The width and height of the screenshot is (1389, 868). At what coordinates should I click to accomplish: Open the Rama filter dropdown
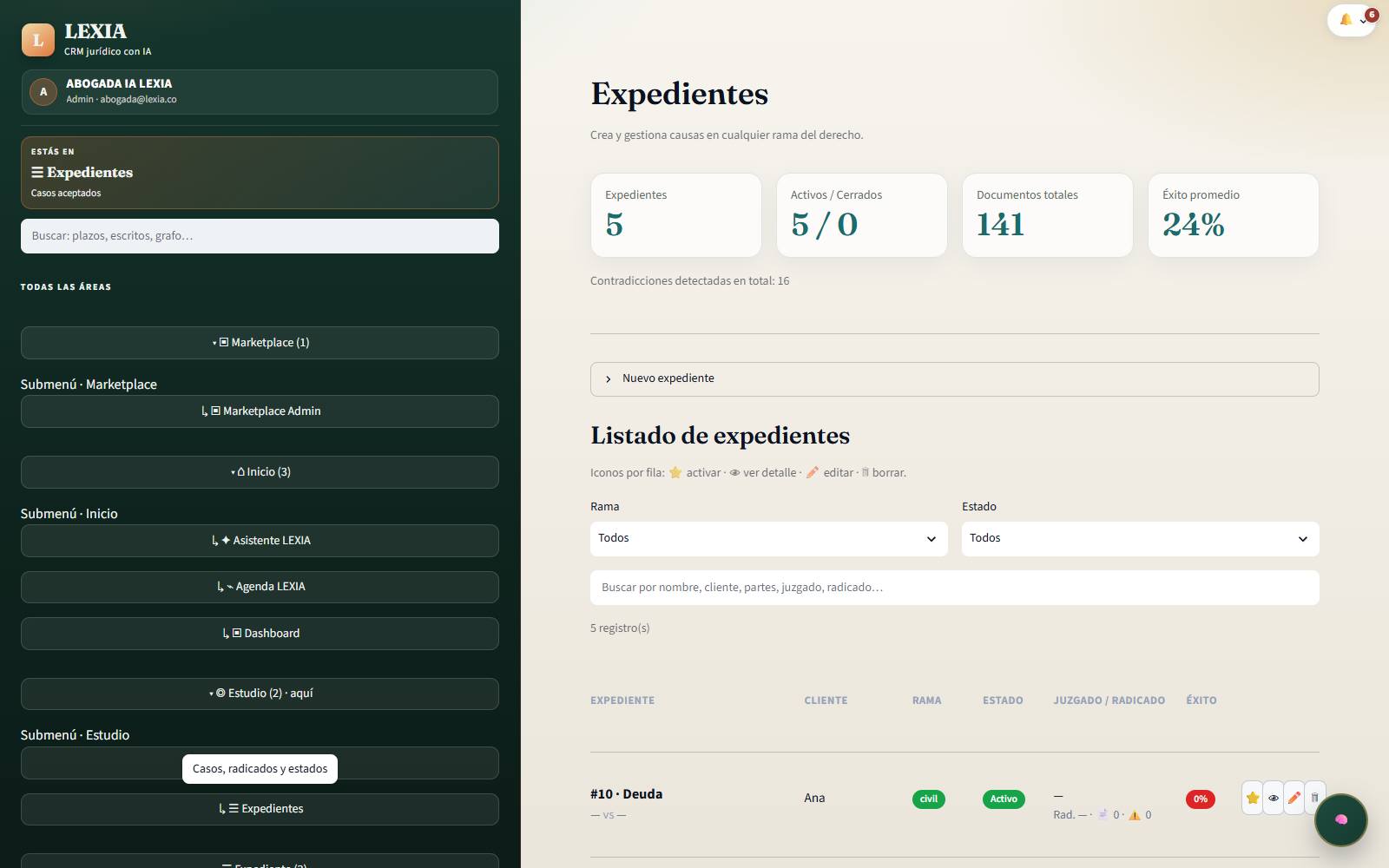[769, 539]
